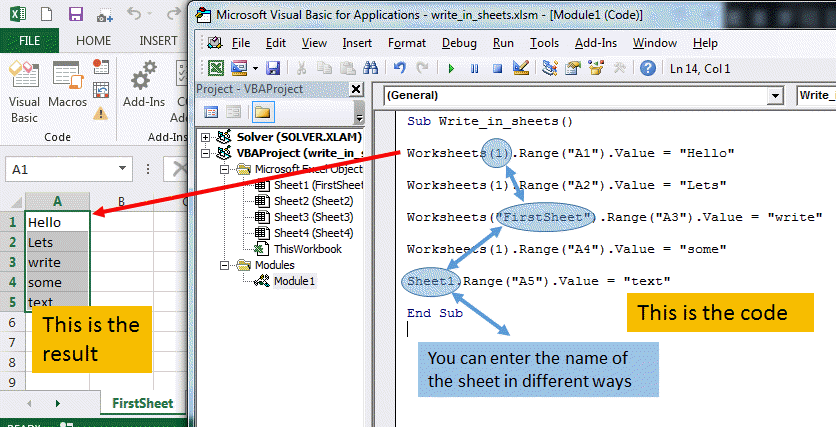The width and height of the screenshot is (836, 427).
Task: Open the Write_ procedure dropdown box
Action: [816, 96]
